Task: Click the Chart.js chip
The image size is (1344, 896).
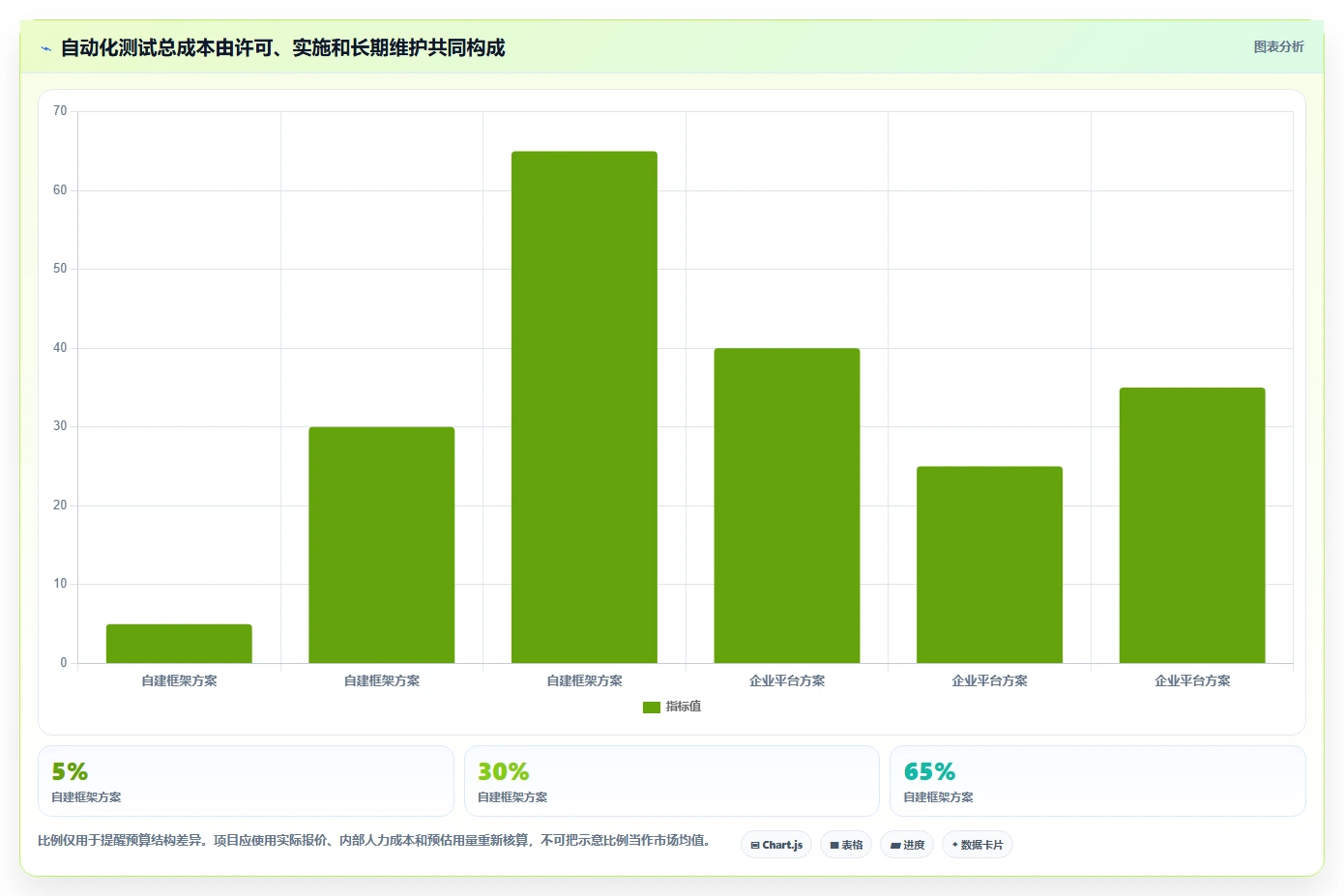Action: tap(776, 845)
